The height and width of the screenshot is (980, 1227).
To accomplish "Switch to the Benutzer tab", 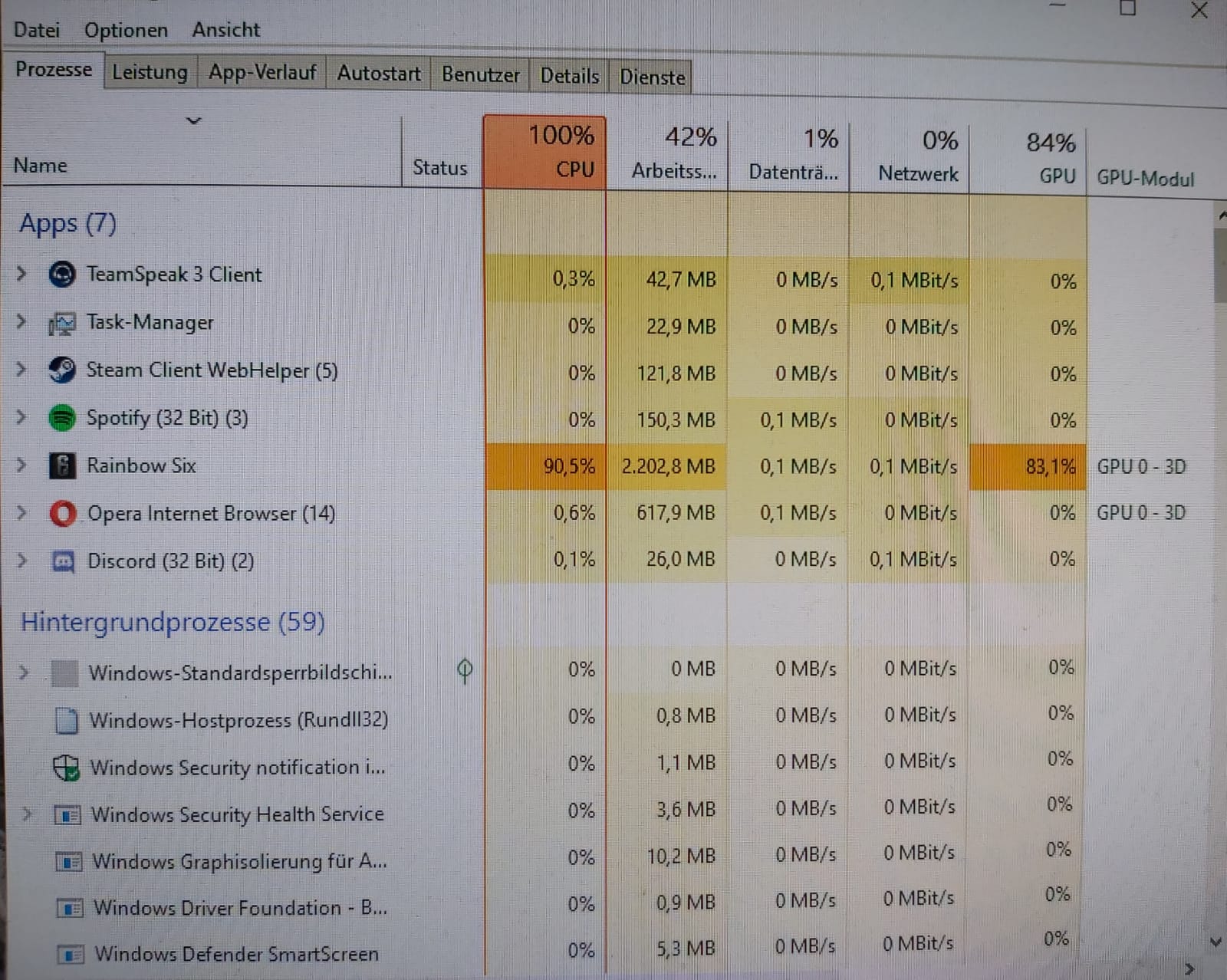I will coord(480,74).
